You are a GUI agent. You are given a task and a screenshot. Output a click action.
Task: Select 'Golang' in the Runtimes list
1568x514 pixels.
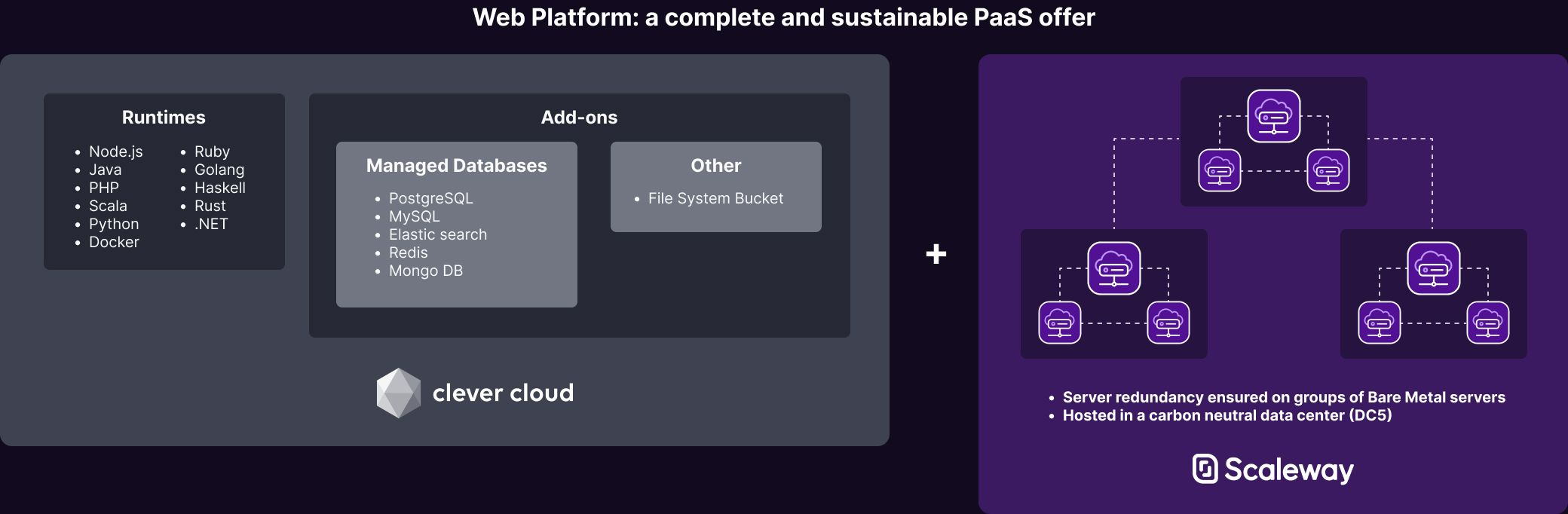click(x=219, y=170)
